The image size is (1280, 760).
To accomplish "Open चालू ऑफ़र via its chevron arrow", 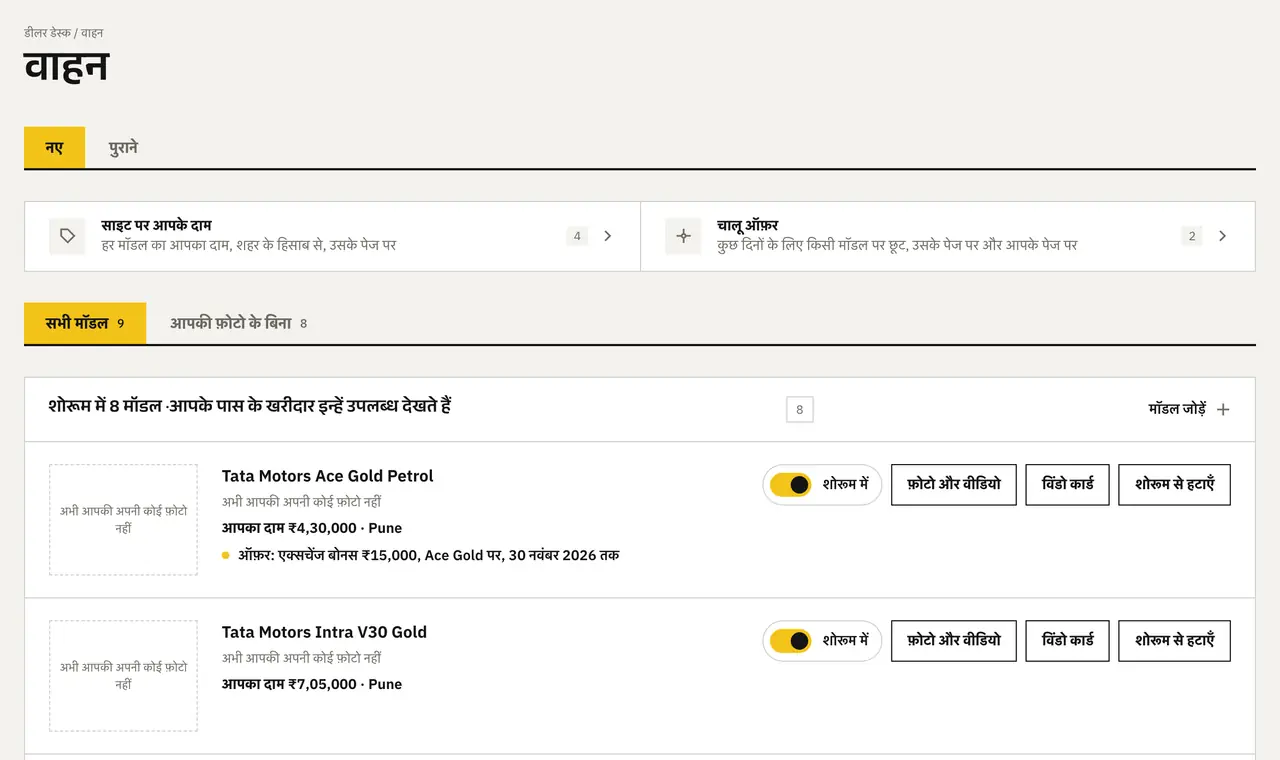I will pos(1222,236).
